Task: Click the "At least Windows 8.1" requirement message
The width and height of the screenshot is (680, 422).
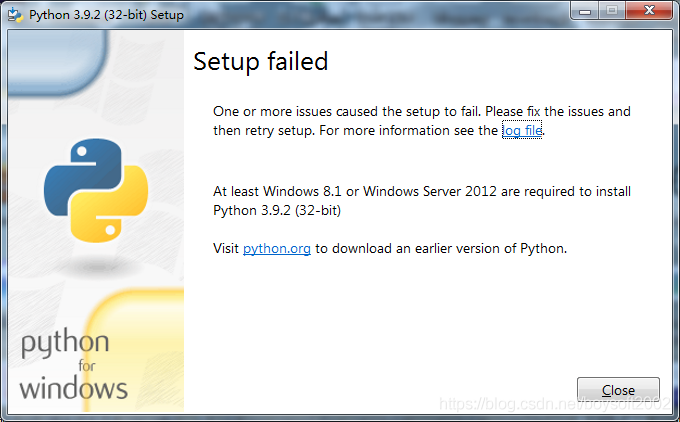Action: [x=421, y=191]
